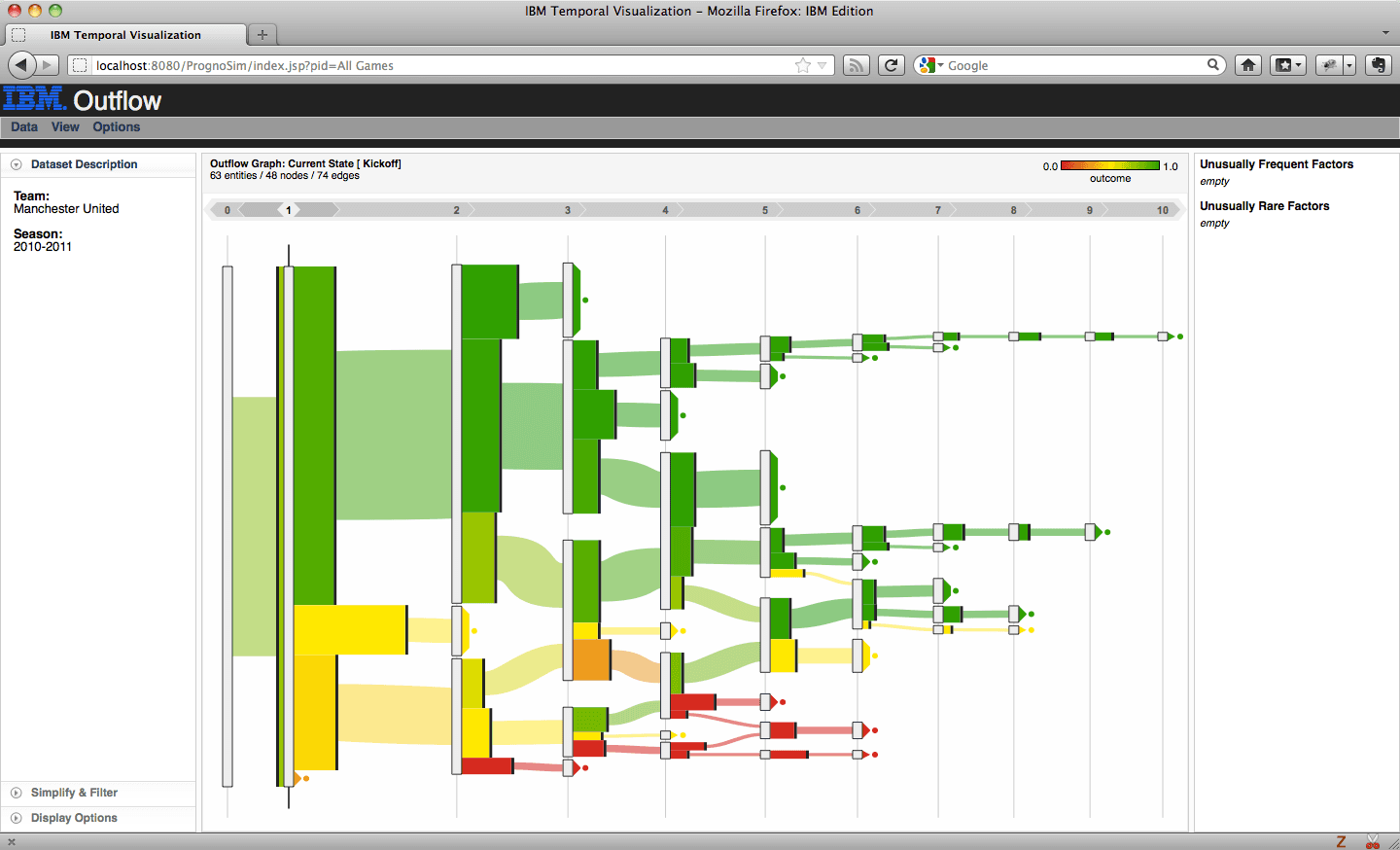Open new tab with the plus button
The height and width of the screenshot is (850, 1400).
click(262, 35)
